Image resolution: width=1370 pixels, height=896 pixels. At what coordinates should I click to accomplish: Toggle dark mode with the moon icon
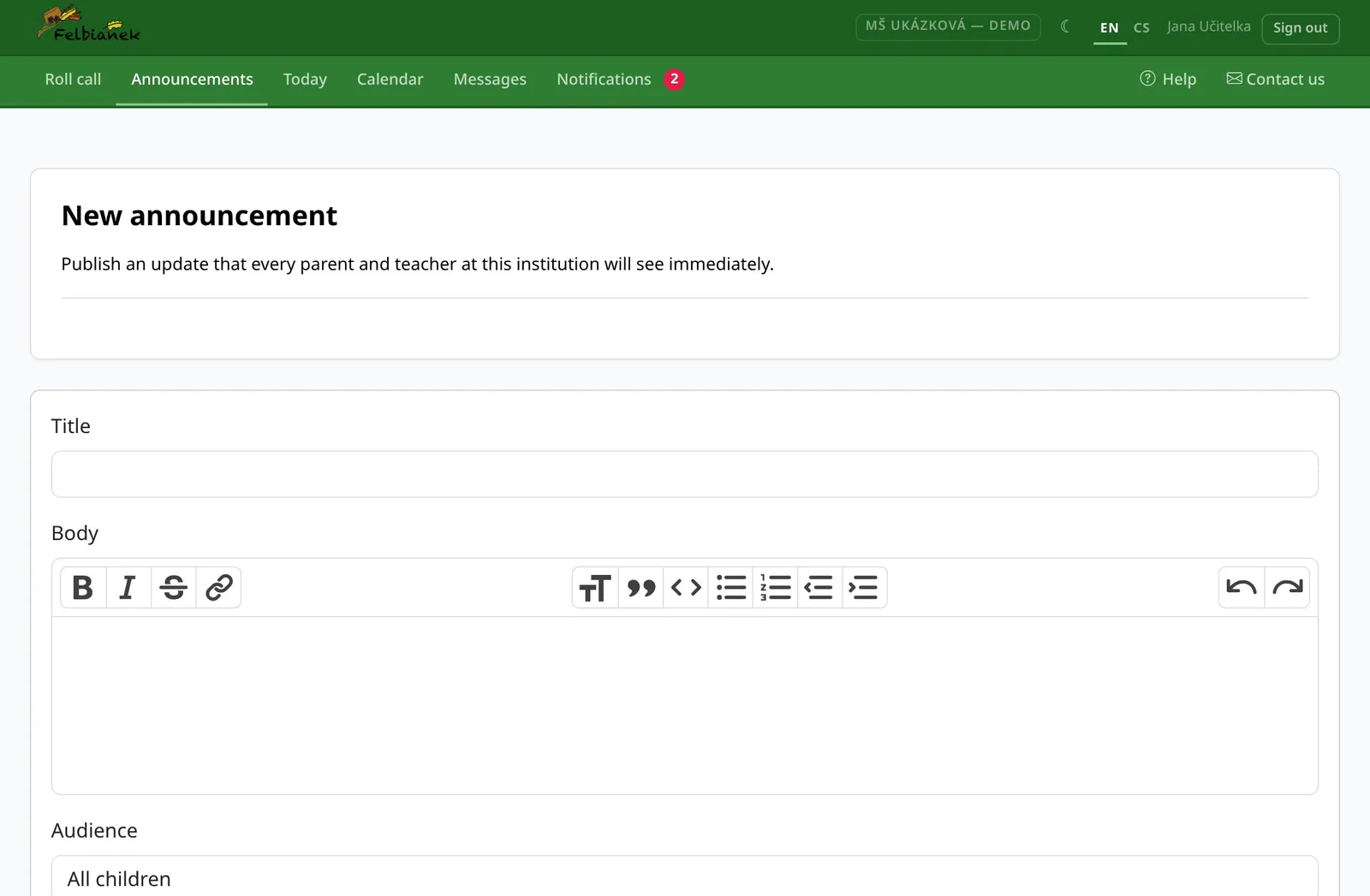pyautogui.click(x=1065, y=27)
